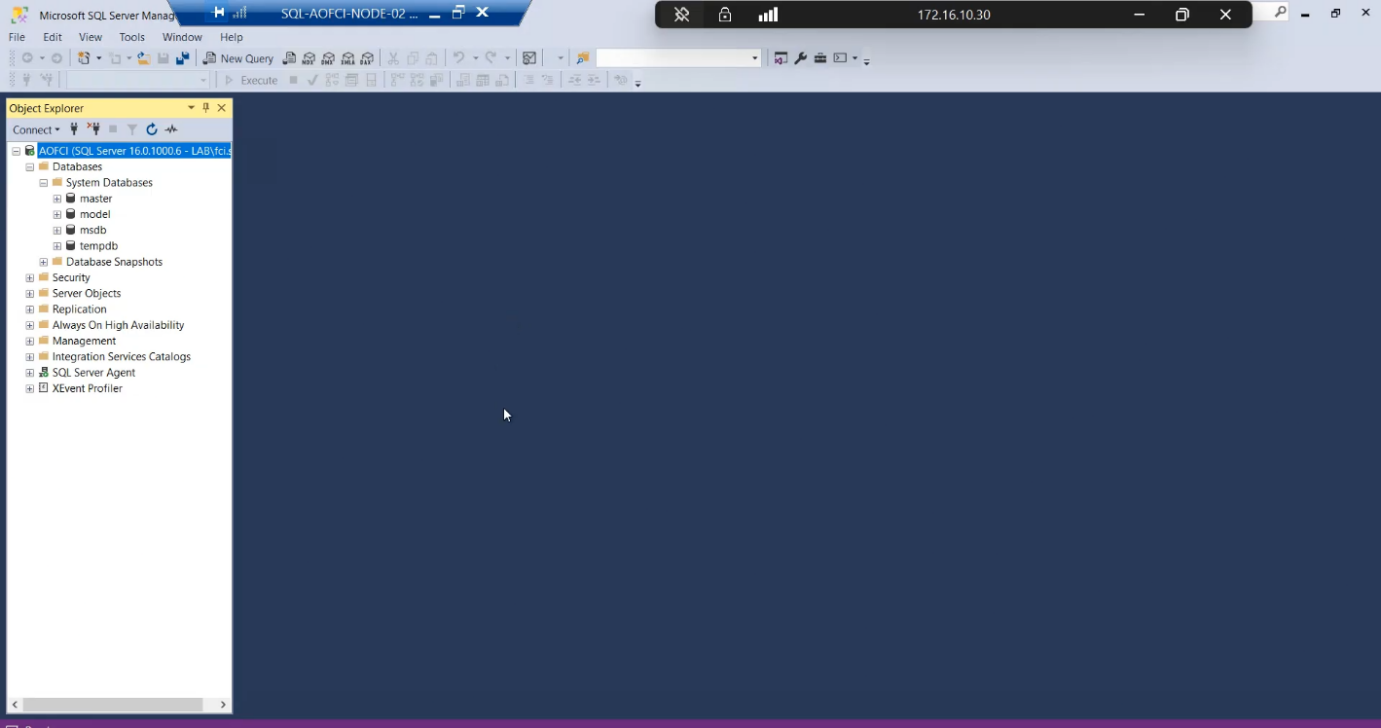Expand the master database node
This screenshot has height=728, width=1381.
tap(57, 199)
